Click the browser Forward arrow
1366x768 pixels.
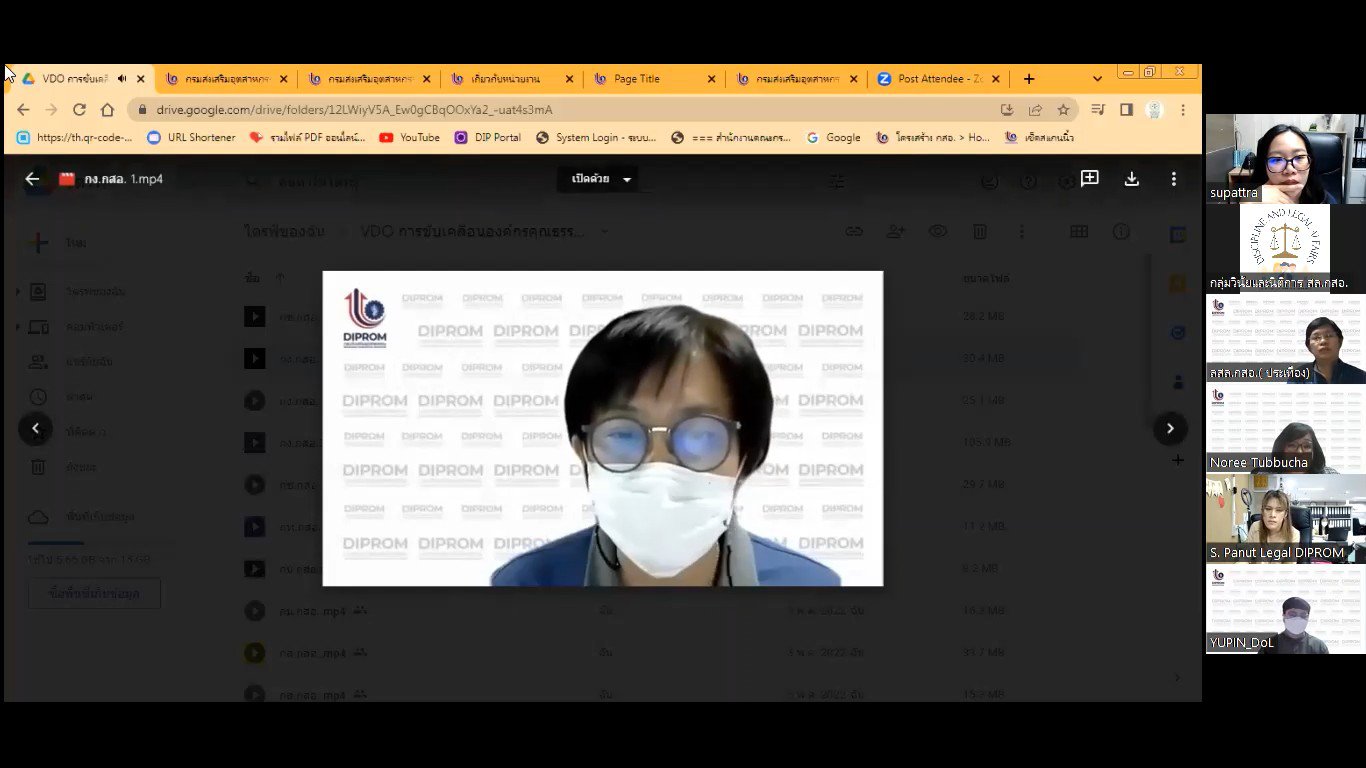(x=51, y=110)
